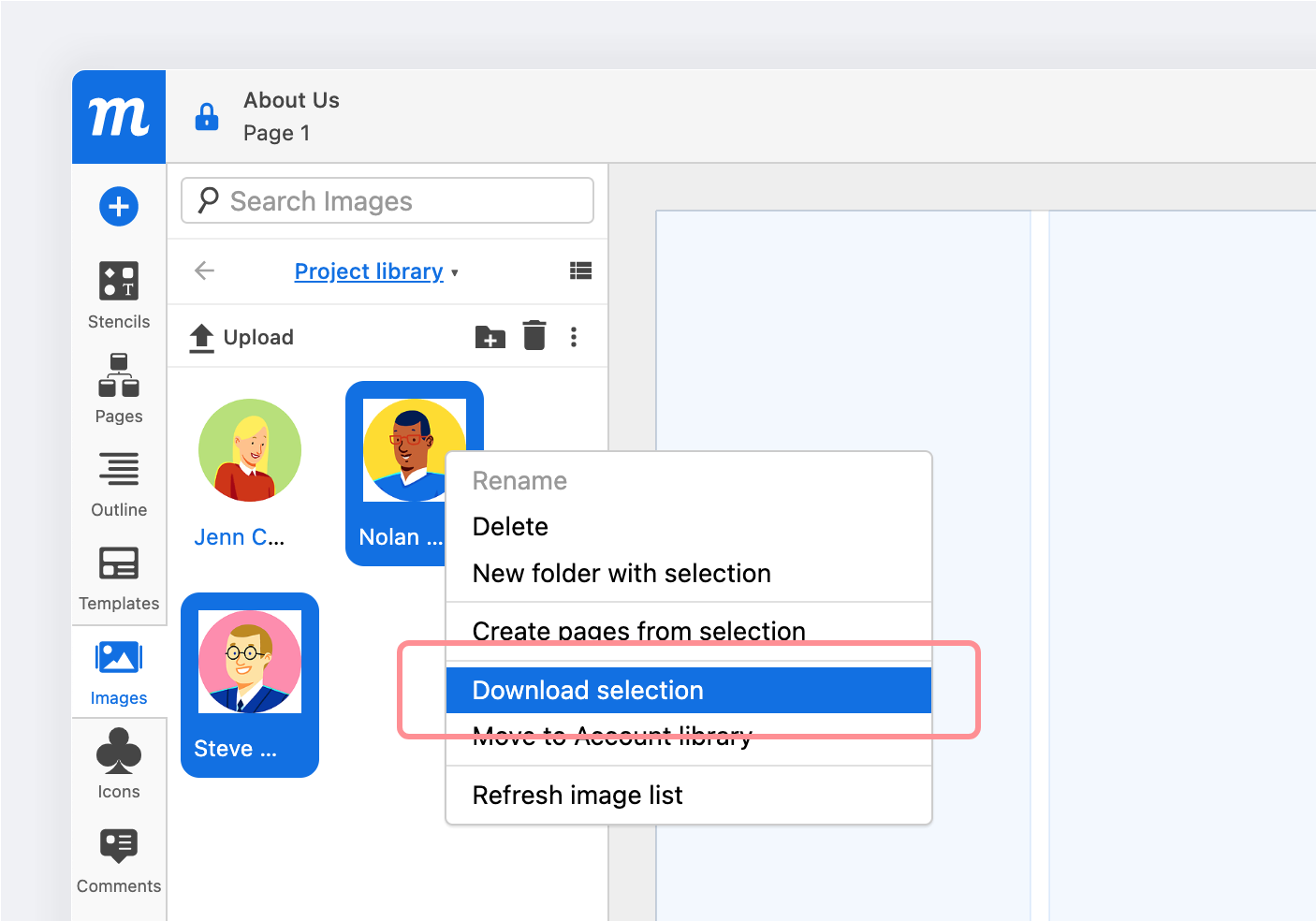Open the Pages panel
The height and width of the screenshot is (921, 1316).
pyautogui.click(x=119, y=388)
